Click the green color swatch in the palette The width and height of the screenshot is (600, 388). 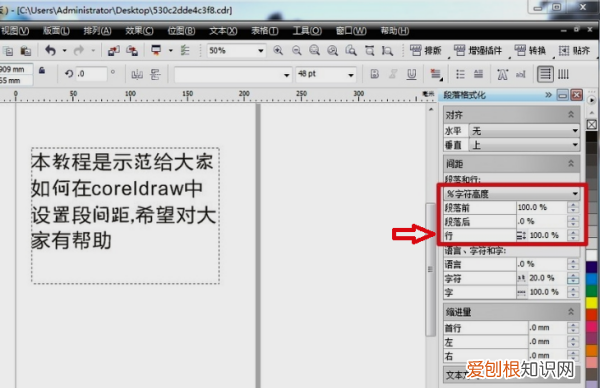coord(592,291)
